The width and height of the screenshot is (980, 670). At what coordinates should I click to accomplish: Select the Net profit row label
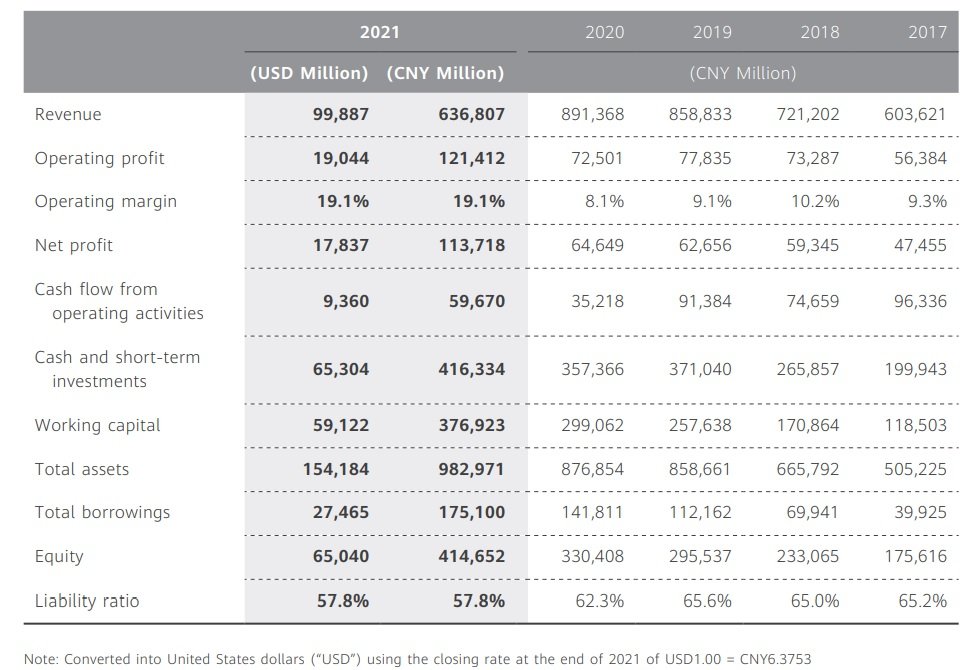pyautogui.click(x=74, y=245)
